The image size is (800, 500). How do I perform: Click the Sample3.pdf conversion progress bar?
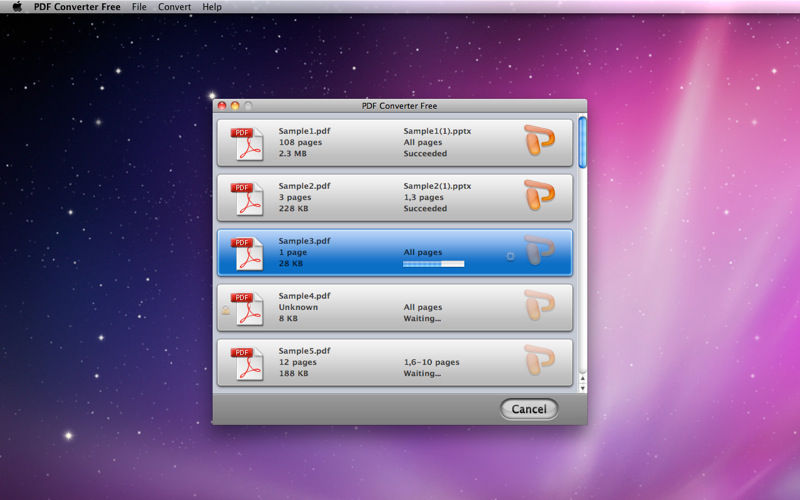tap(433, 264)
